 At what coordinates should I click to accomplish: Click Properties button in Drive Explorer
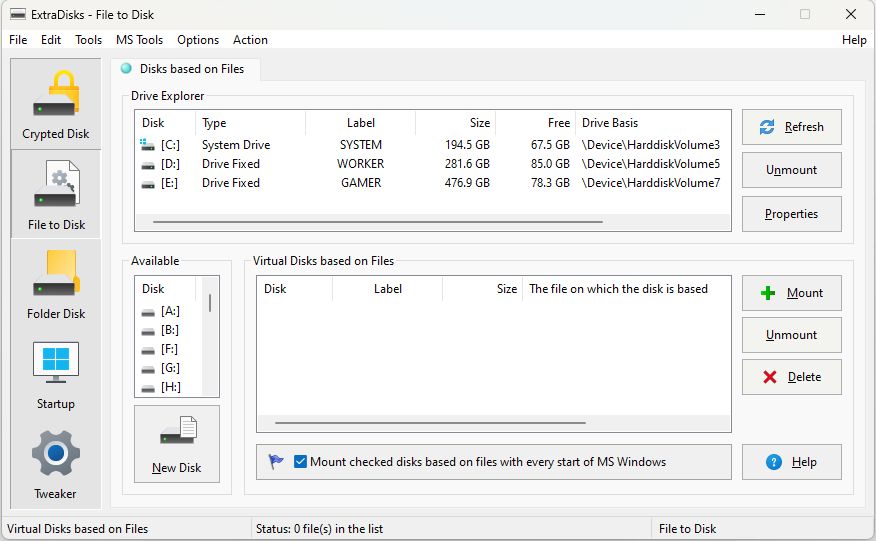pos(791,214)
